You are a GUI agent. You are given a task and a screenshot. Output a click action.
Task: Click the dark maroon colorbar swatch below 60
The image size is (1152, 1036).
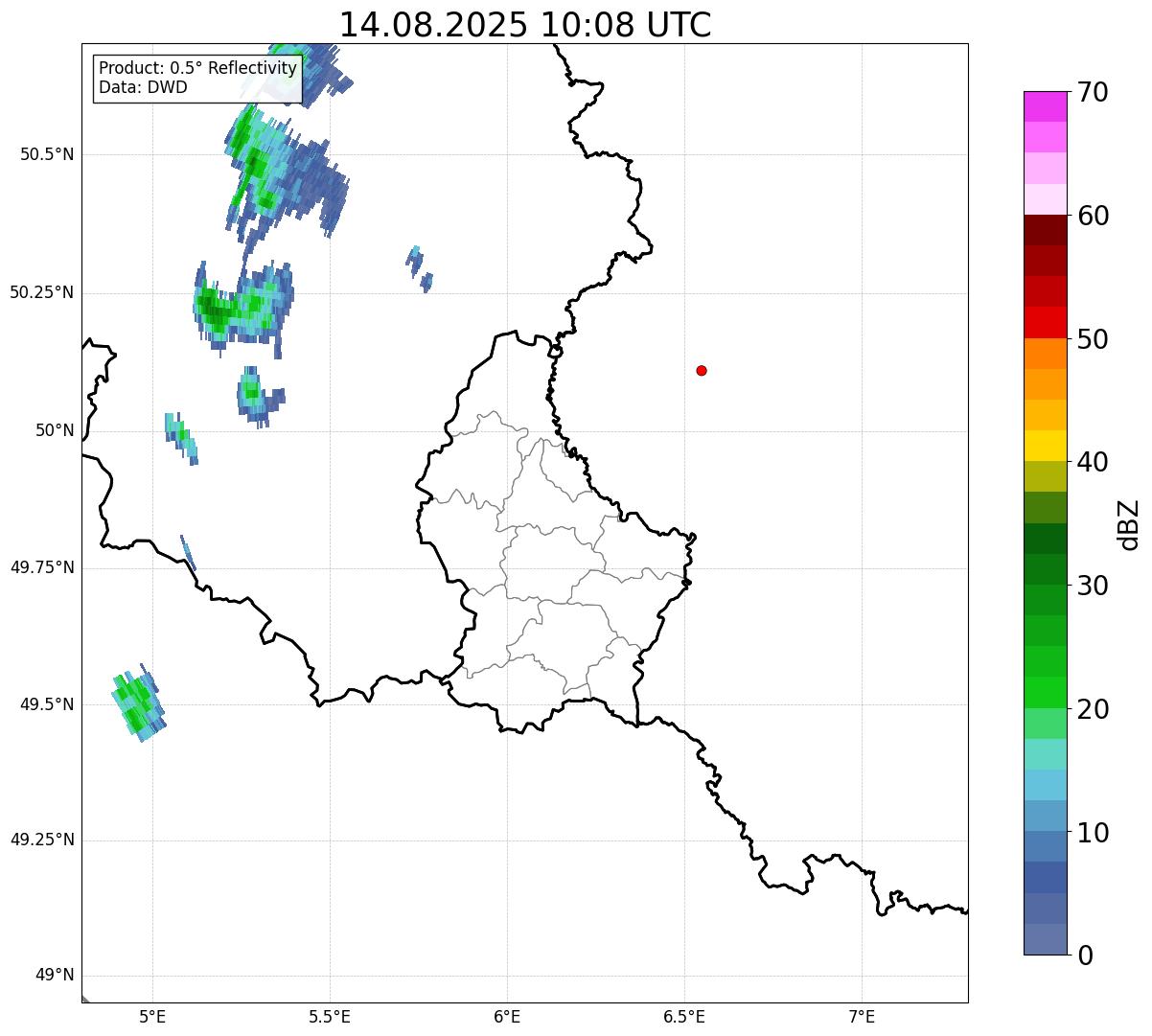coord(1045,230)
